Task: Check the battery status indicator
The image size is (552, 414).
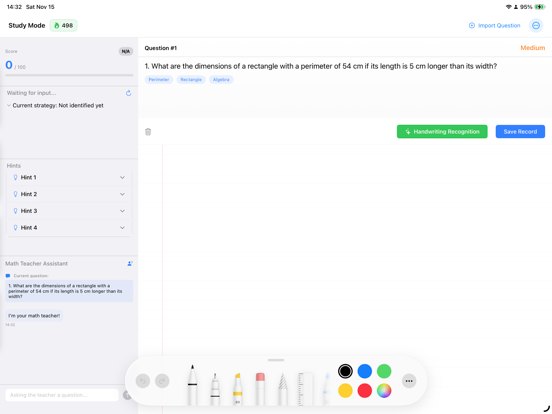Action: coord(540,7)
